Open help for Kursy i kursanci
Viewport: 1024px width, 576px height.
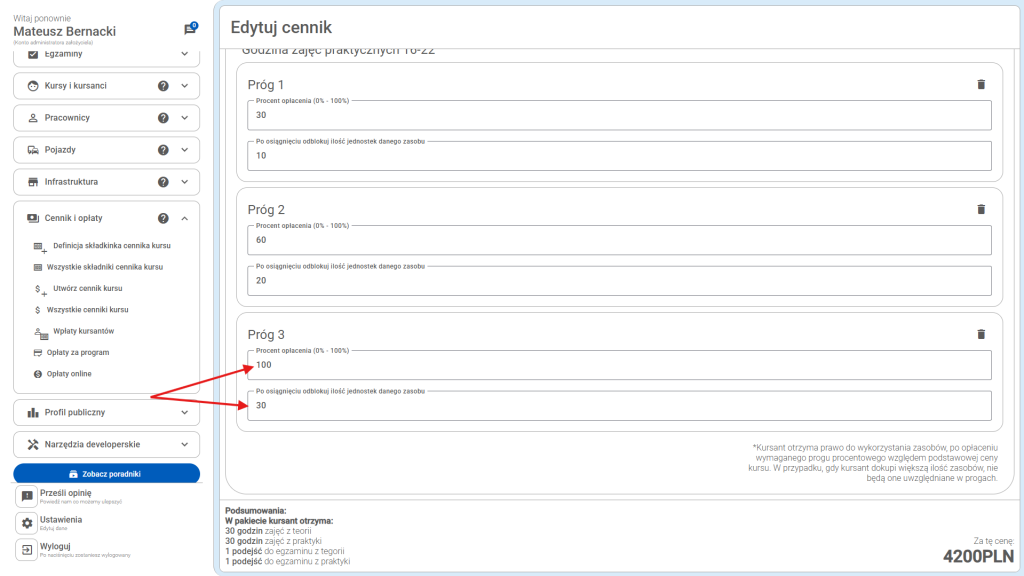click(x=163, y=86)
